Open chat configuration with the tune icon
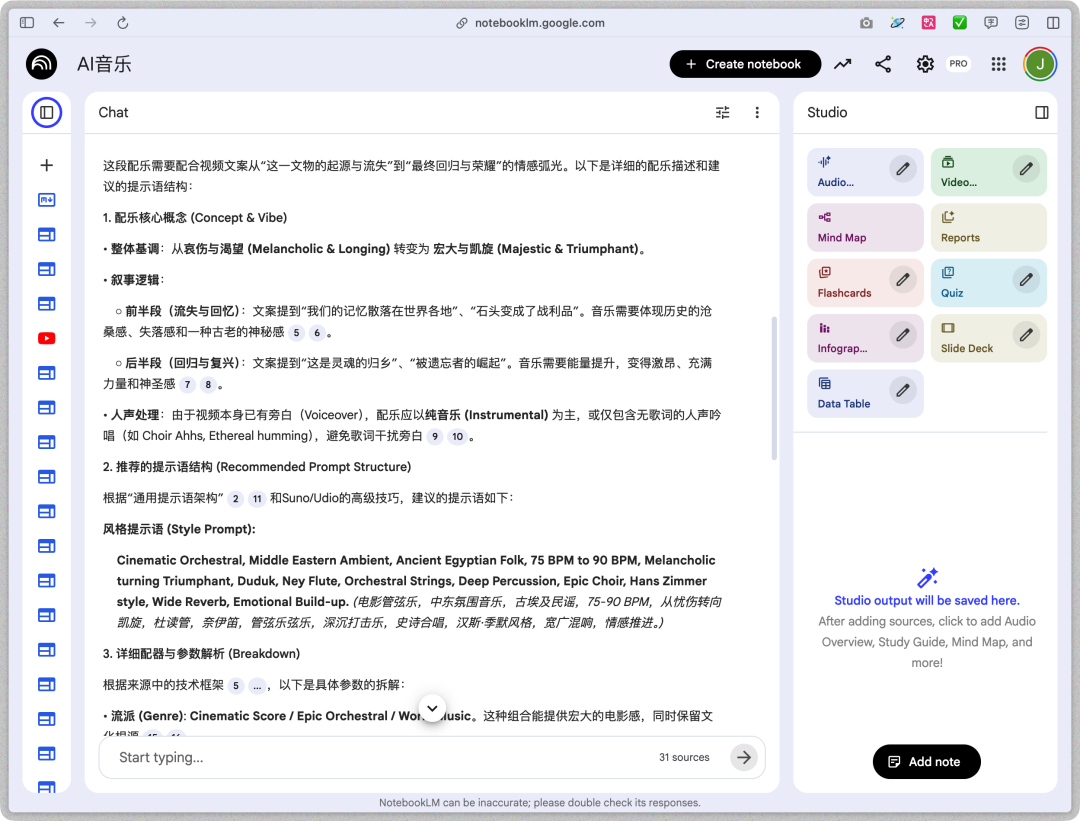 point(722,112)
